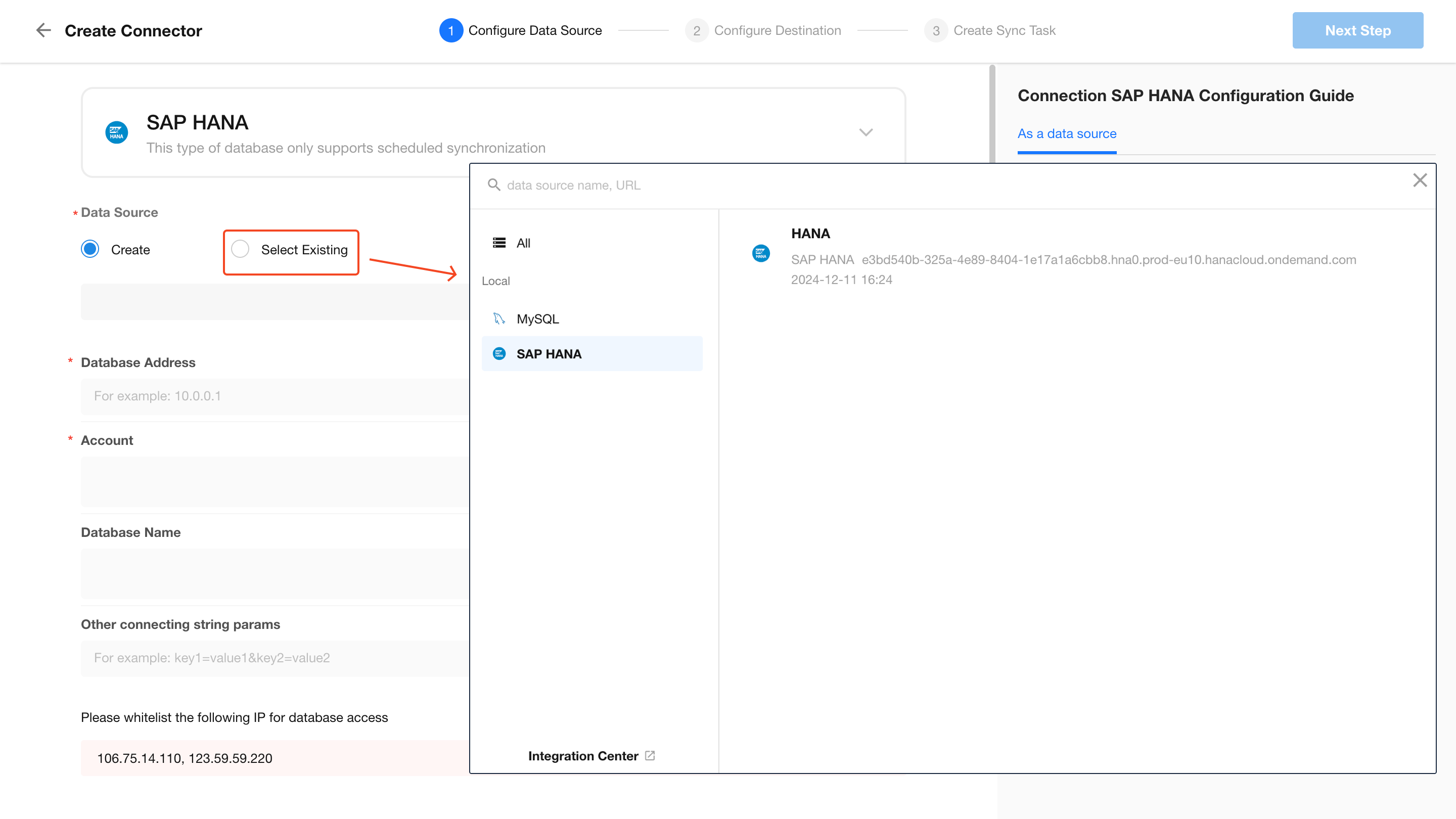Click the vertical scrollbar beside the form
The image size is (1456, 819).
[x=991, y=113]
